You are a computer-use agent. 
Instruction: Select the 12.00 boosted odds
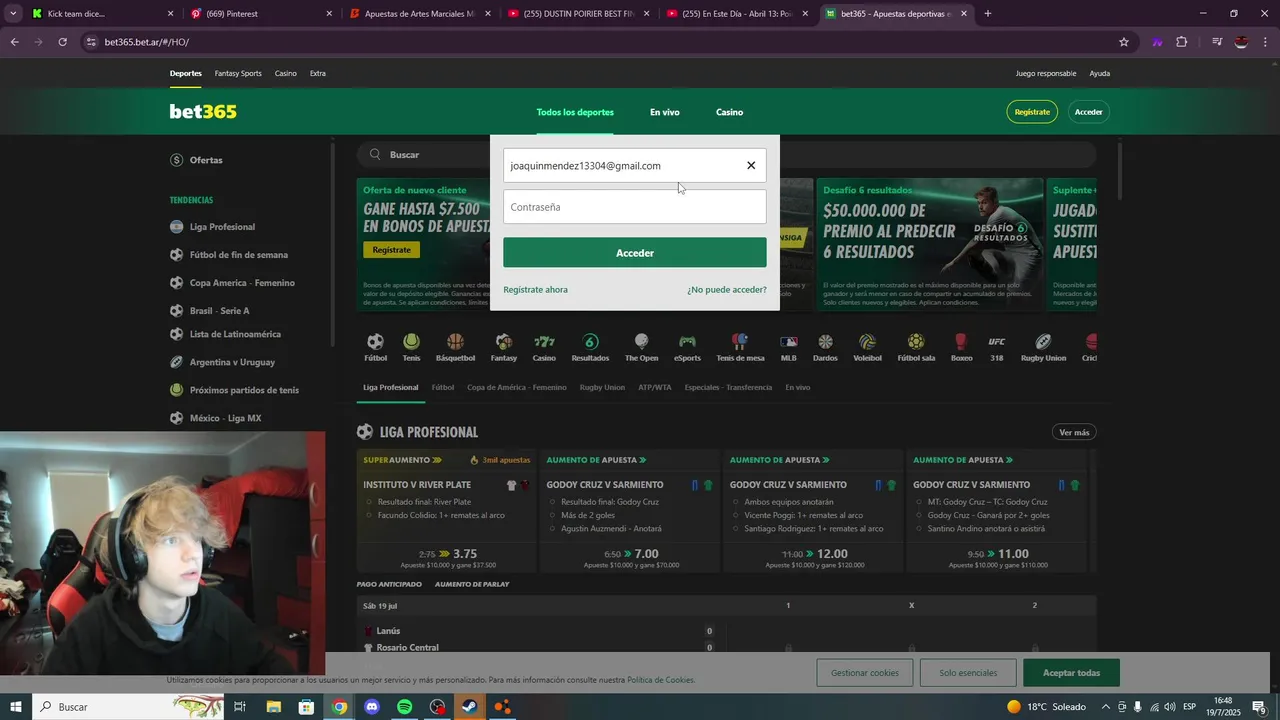(832, 553)
